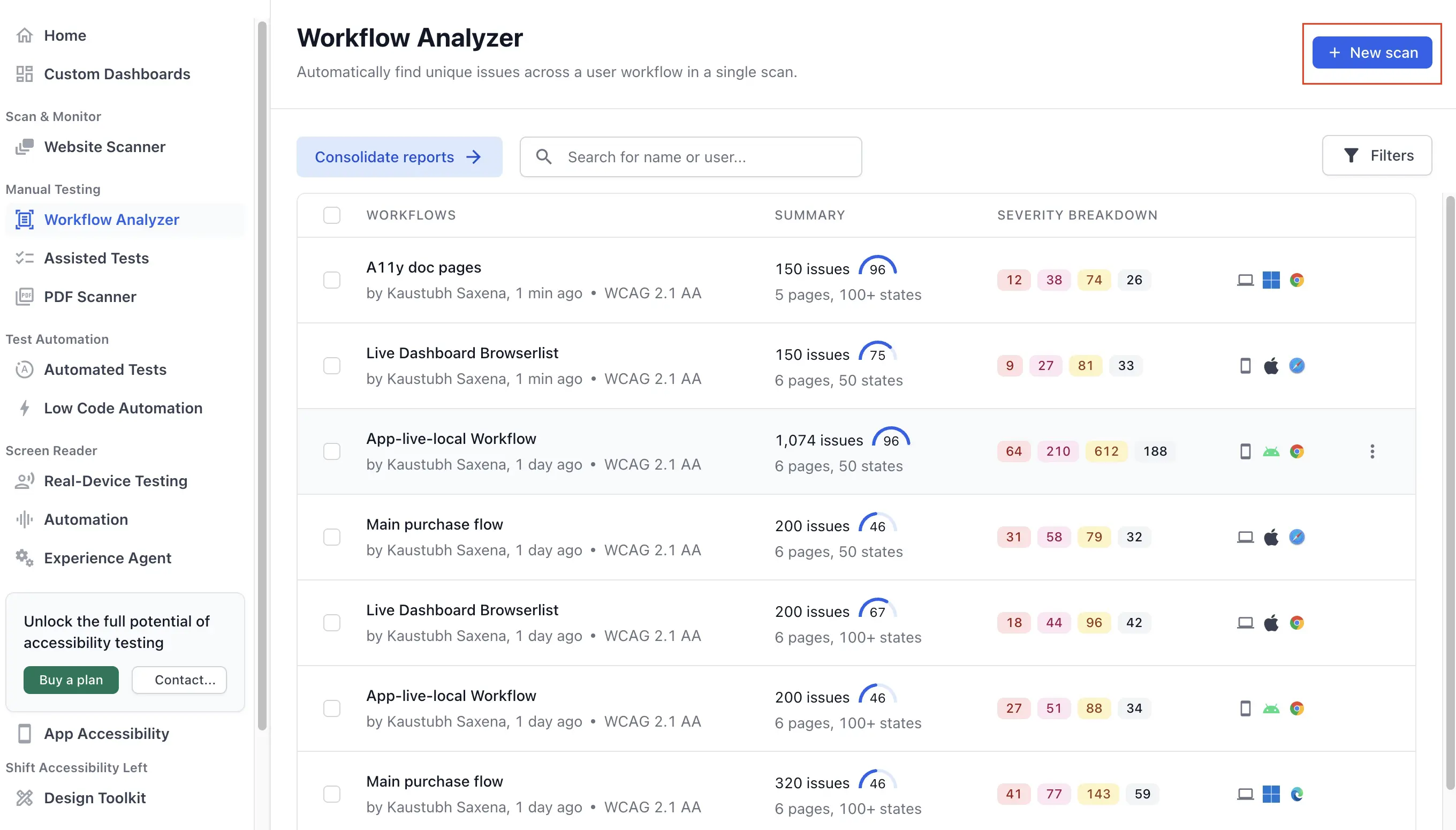Click the search magnifier icon
This screenshot has width=1456, height=830.
click(x=544, y=157)
